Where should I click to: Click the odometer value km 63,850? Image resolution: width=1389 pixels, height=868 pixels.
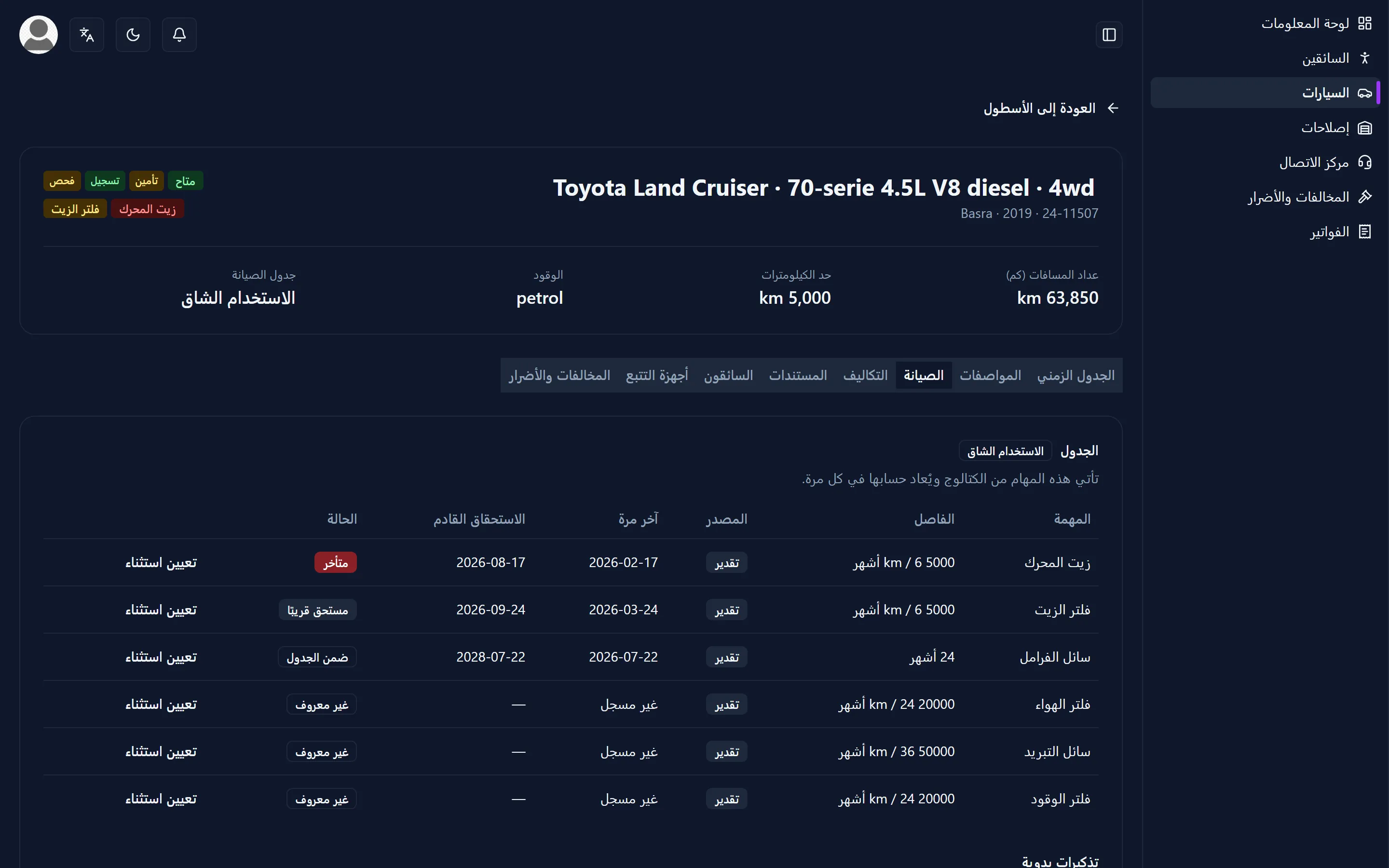pyautogui.click(x=1057, y=298)
